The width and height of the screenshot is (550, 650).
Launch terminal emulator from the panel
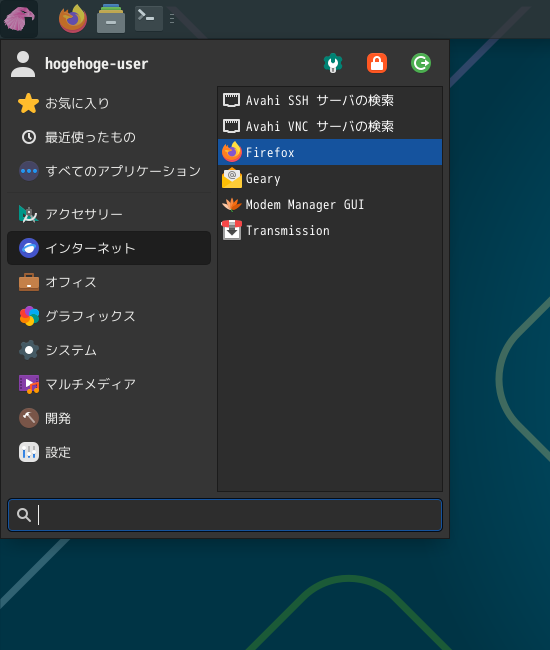(149, 19)
